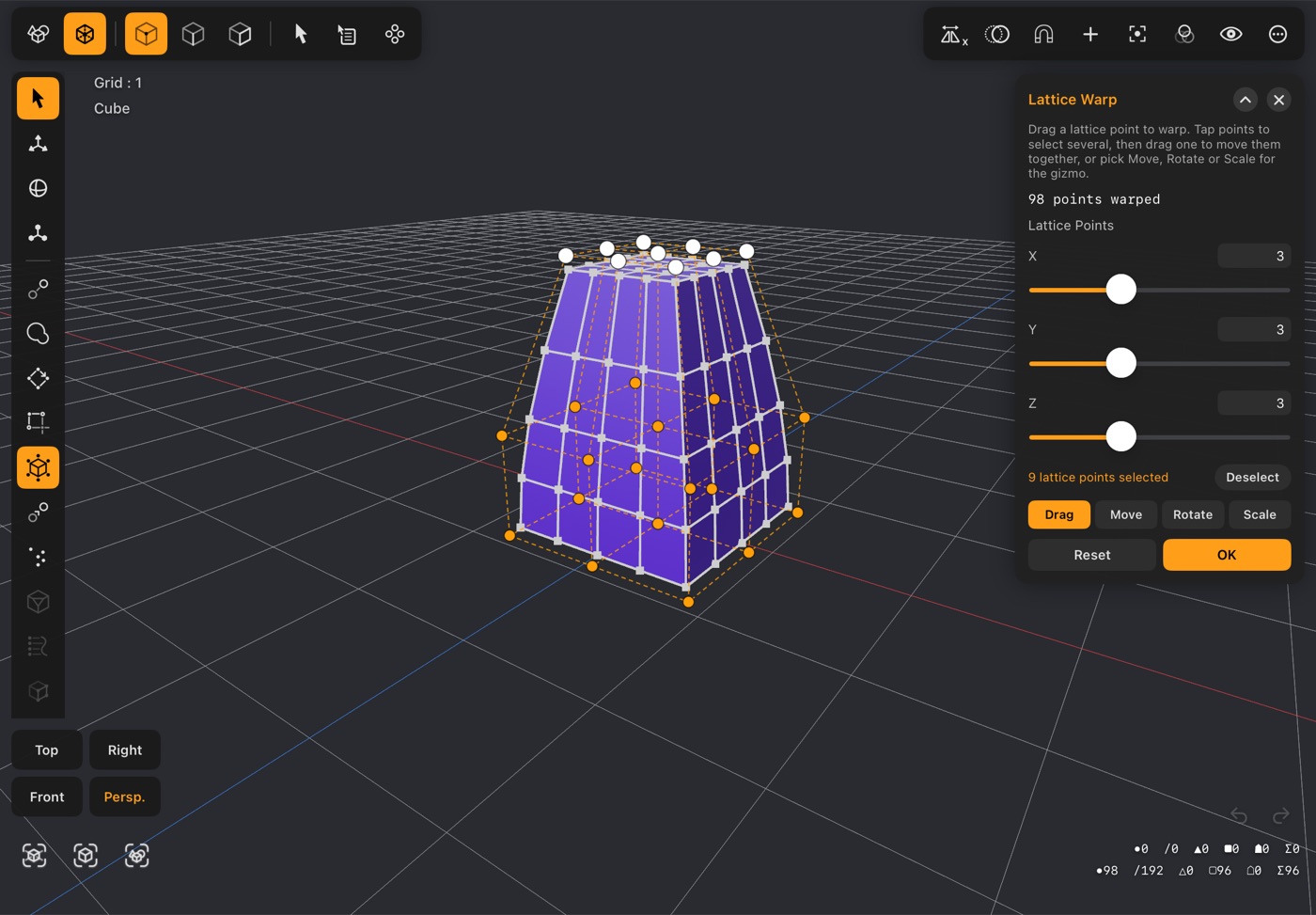Click the Y lattice points value field

tap(1254, 329)
